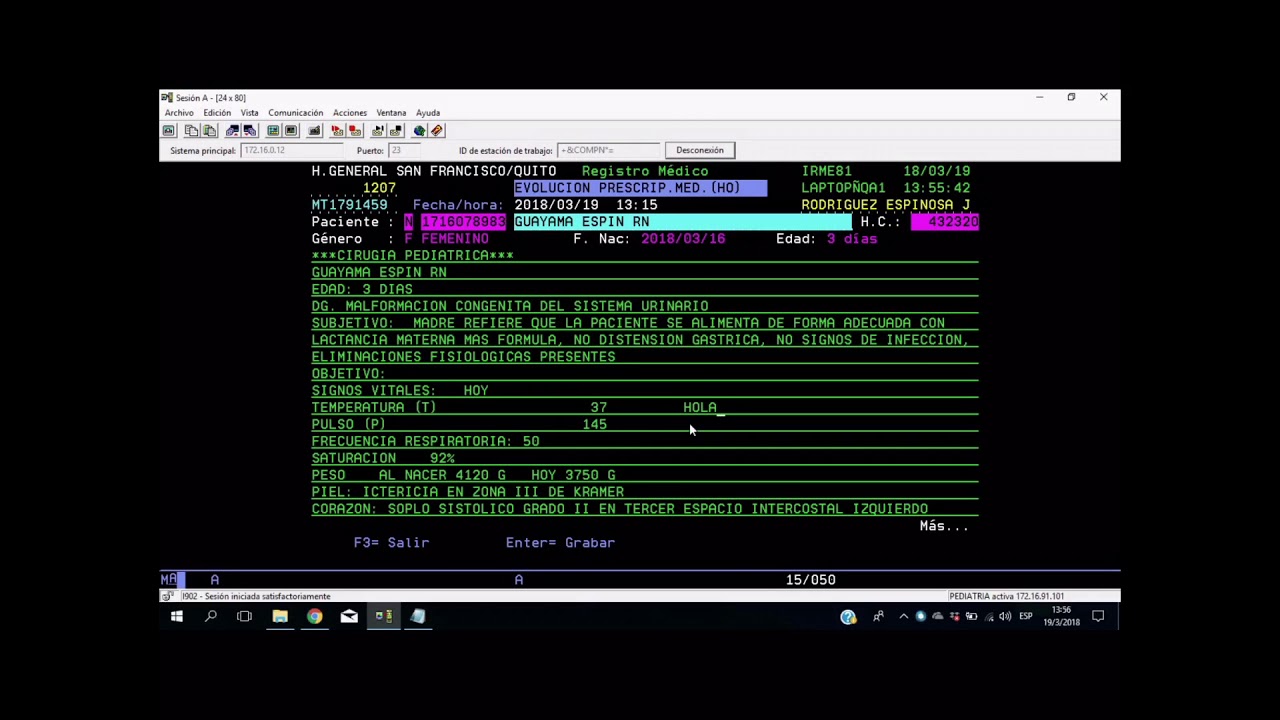The image size is (1280, 720).
Task: Click the Send file to host icon
Action: tap(232, 131)
